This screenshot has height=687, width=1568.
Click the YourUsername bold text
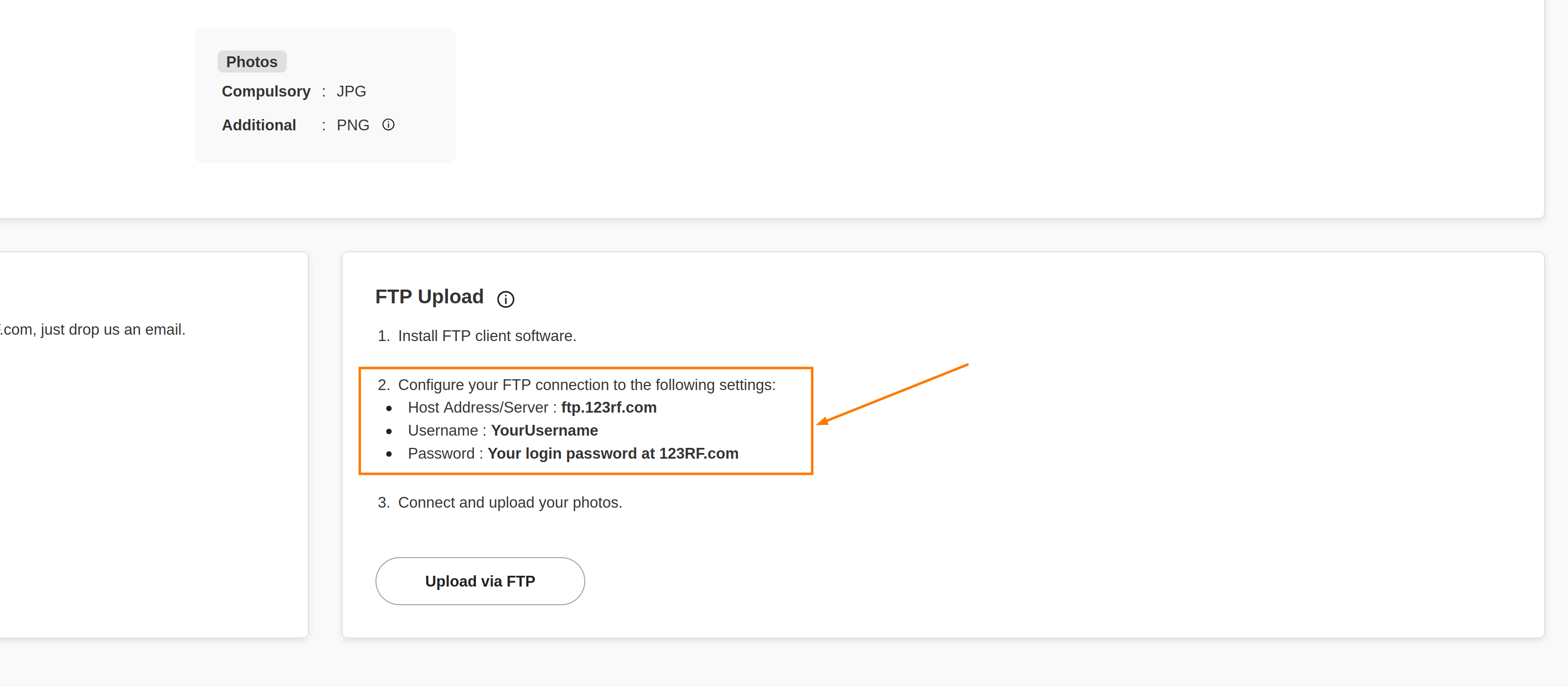click(x=544, y=430)
